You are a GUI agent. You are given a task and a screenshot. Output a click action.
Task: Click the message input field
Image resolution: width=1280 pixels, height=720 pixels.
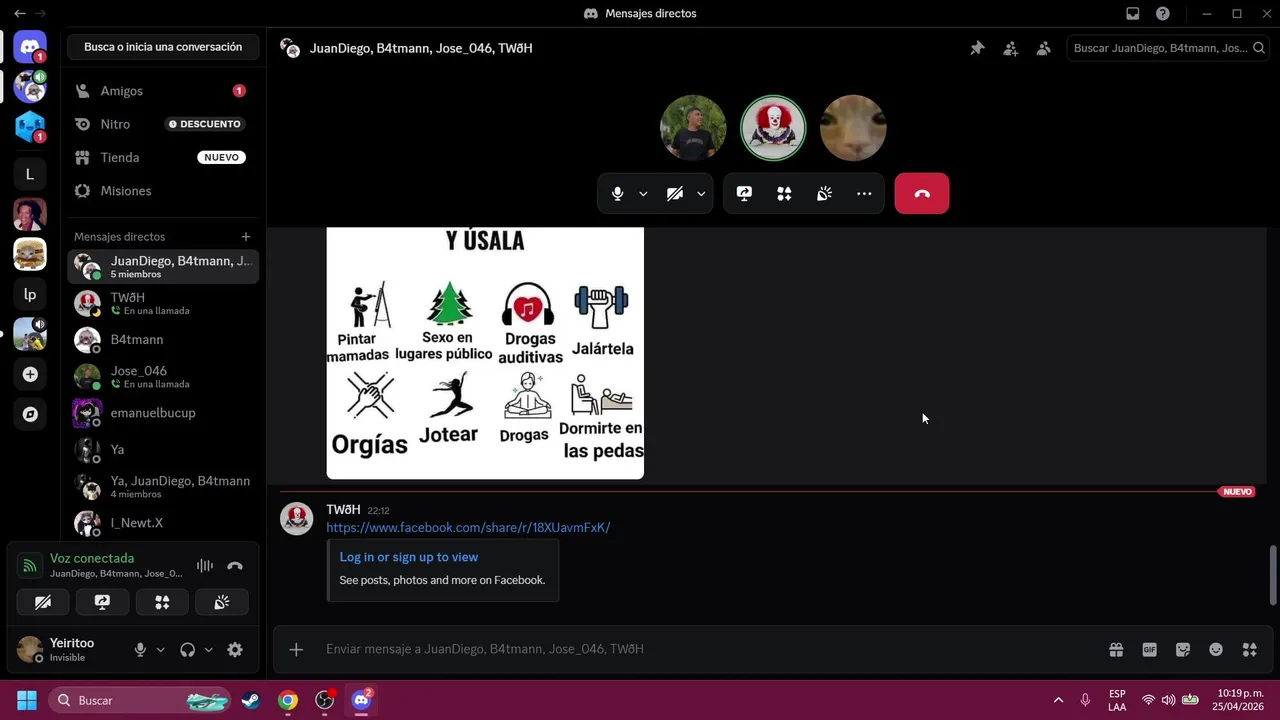point(700,650)
